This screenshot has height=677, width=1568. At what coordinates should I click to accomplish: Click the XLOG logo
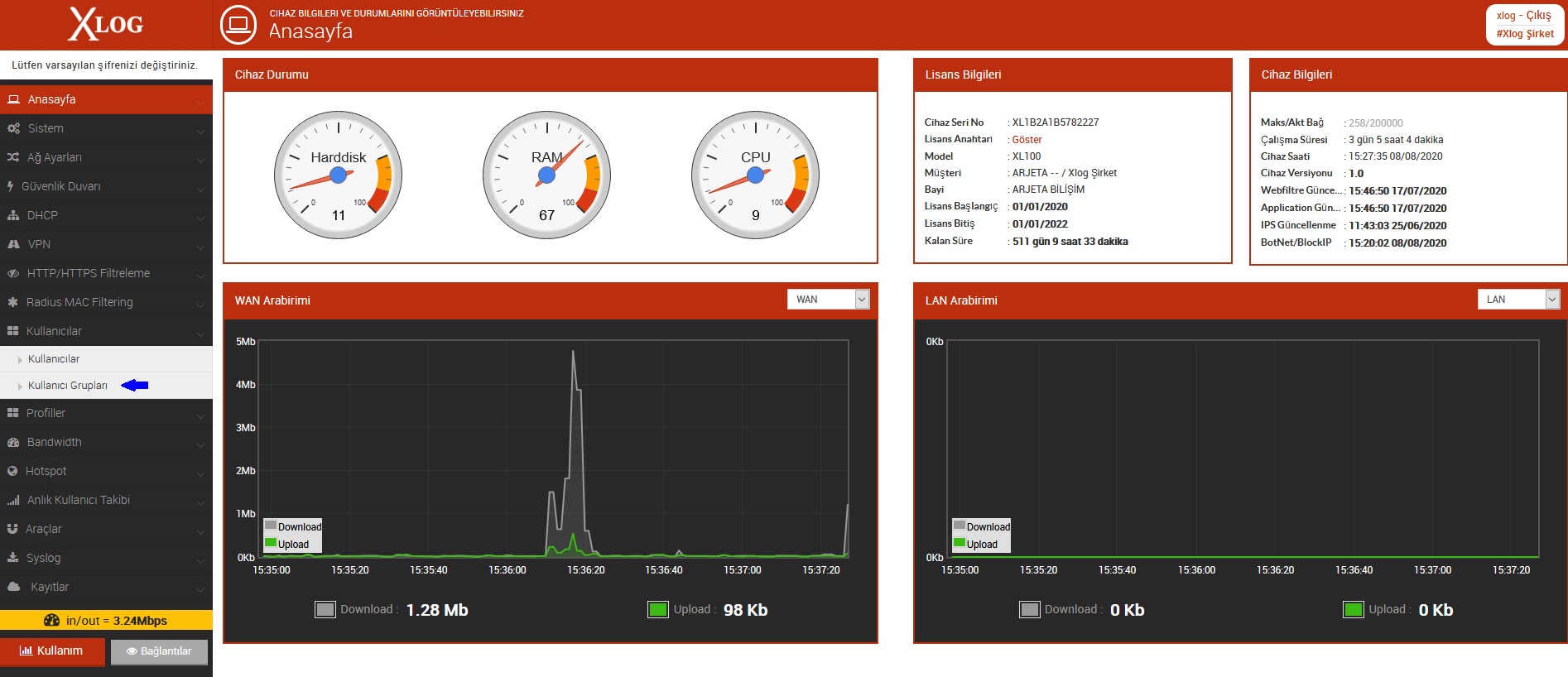click(106, 24)
